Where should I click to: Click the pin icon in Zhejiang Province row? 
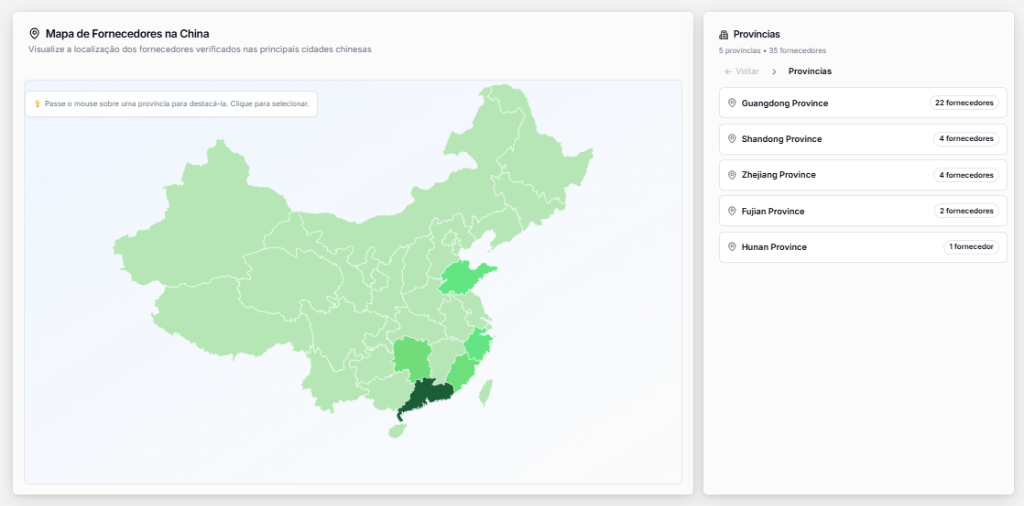[x=731, y=175]
